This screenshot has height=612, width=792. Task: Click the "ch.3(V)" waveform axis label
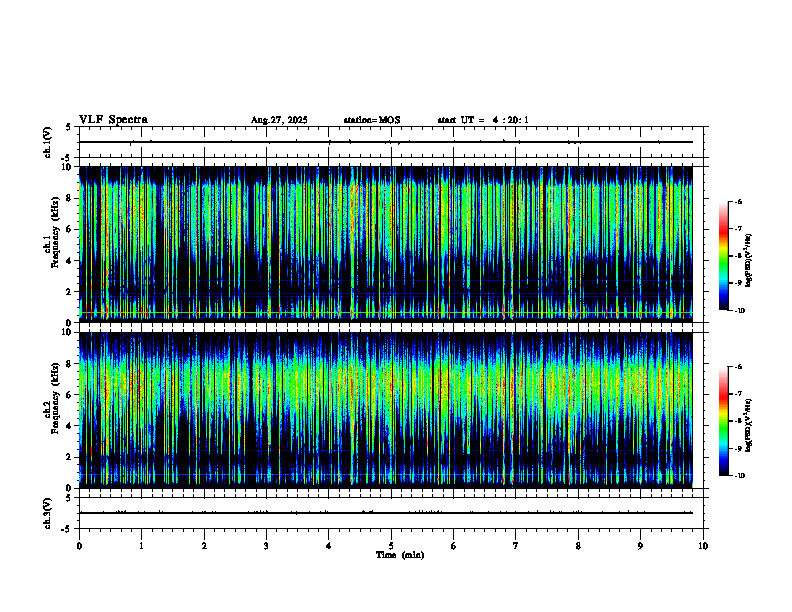coord(48,513)
